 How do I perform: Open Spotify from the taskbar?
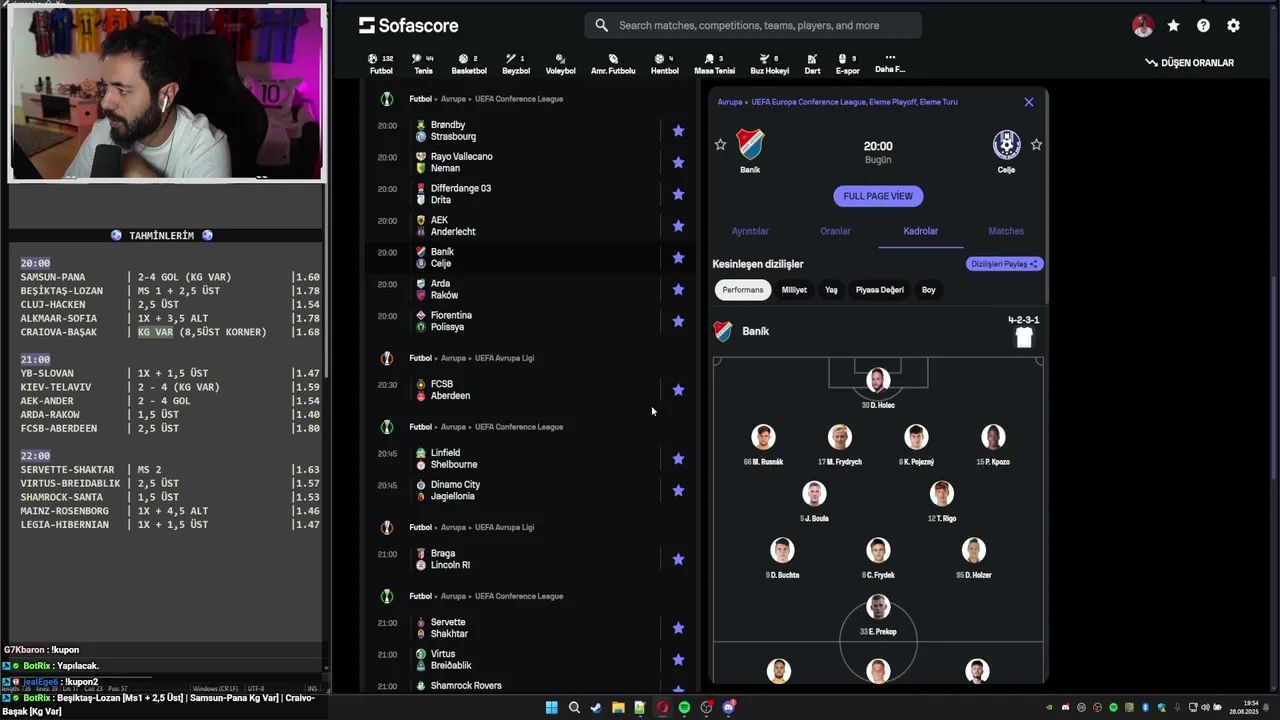(684, 708)
